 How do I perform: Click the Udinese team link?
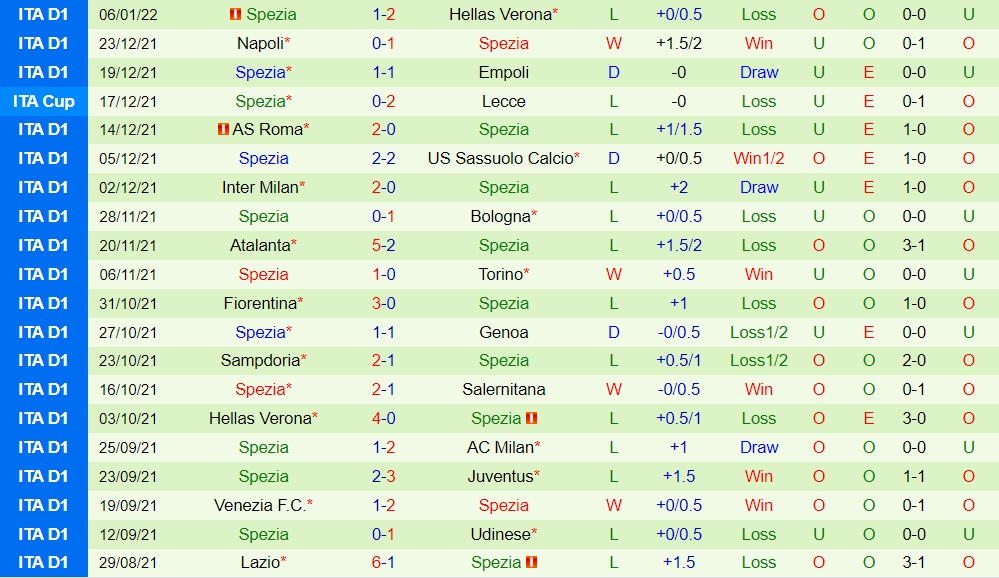[x=500, y=534]
